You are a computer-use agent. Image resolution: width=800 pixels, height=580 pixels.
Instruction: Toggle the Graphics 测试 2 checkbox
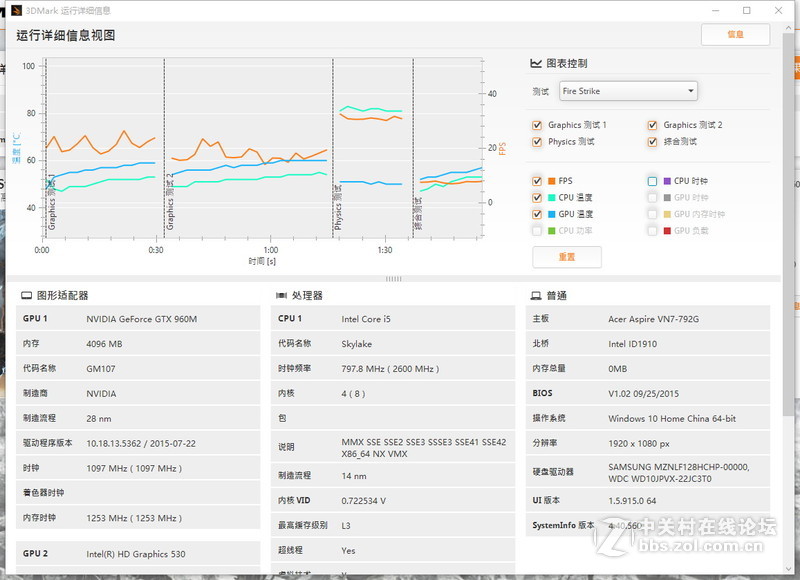click(x=652, y=125)
